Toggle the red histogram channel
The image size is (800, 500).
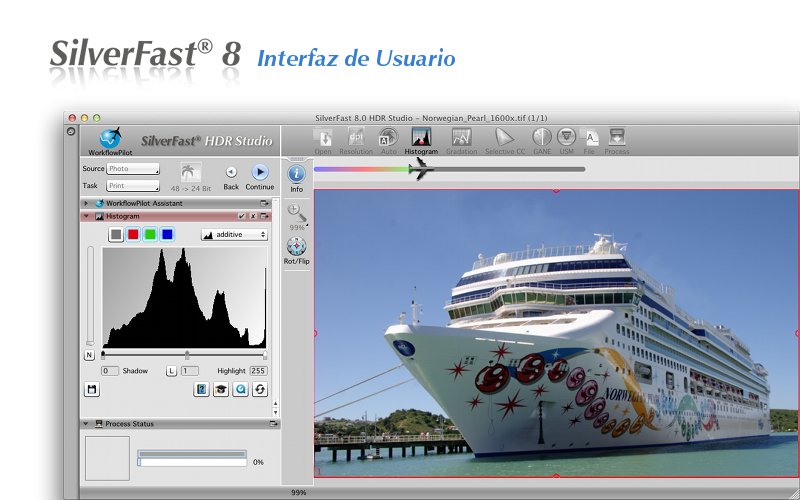click(133, 235)
